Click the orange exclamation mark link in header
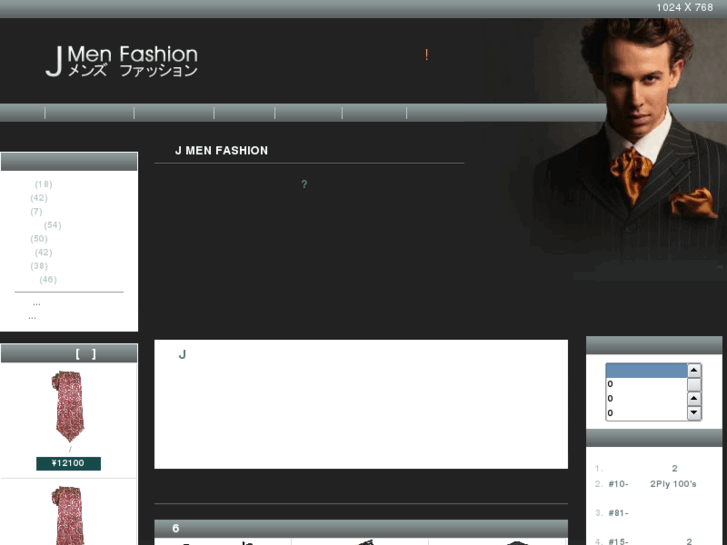727x545 pixels. (427, 55)
